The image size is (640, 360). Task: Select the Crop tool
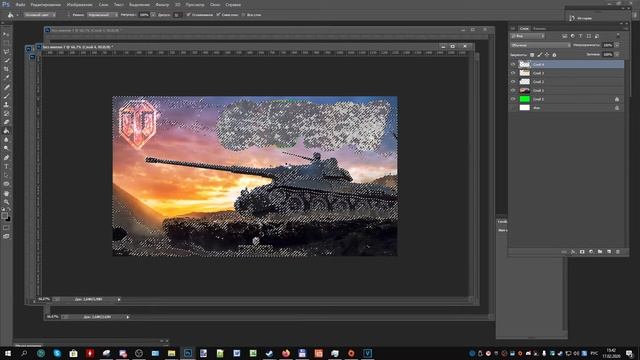coord(6,69)
